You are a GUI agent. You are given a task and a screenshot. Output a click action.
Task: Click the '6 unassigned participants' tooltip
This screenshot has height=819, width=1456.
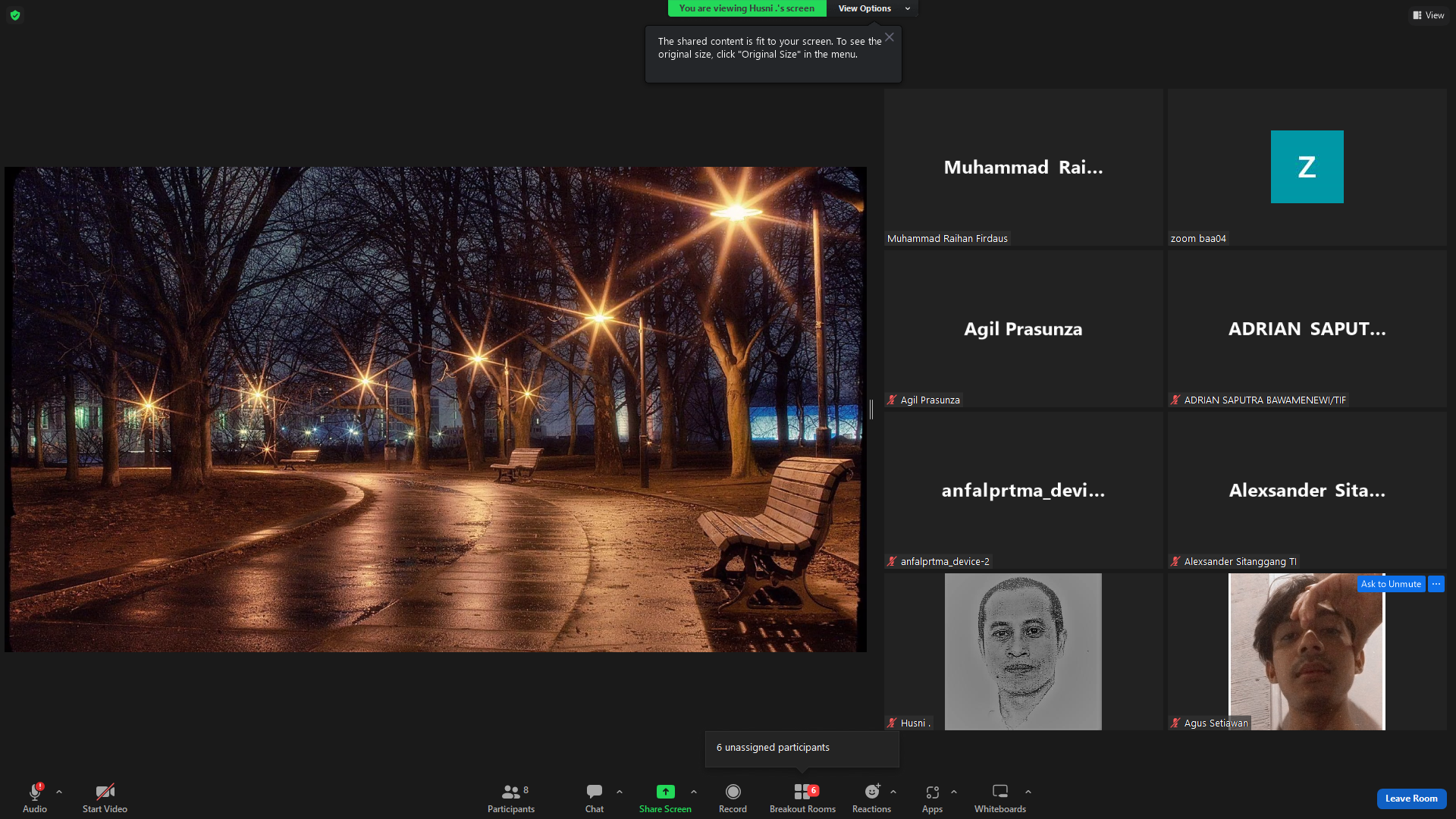(802, 748)
